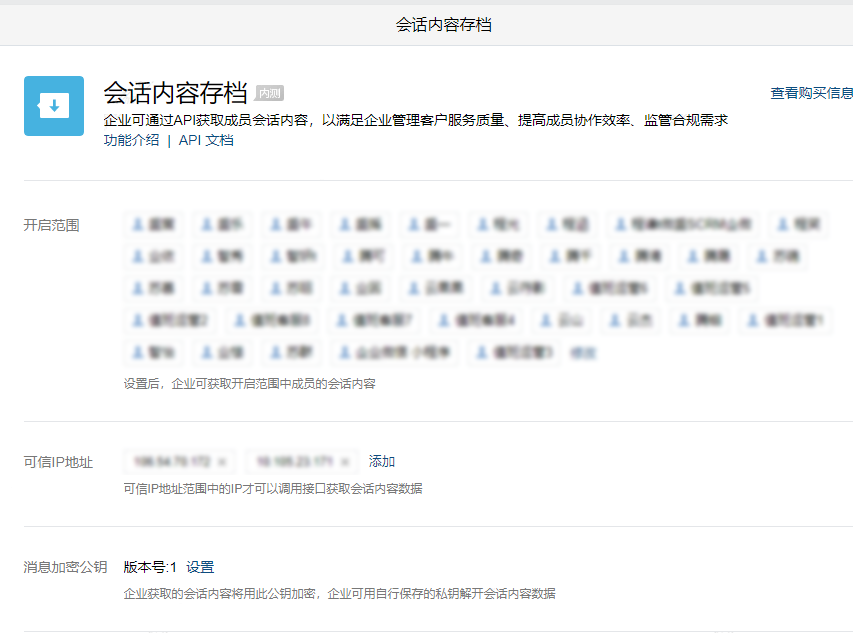Click the blue archive app icon
Viewport: 853px width, 633px height.
pyautogui.click(x=53, y=104)
